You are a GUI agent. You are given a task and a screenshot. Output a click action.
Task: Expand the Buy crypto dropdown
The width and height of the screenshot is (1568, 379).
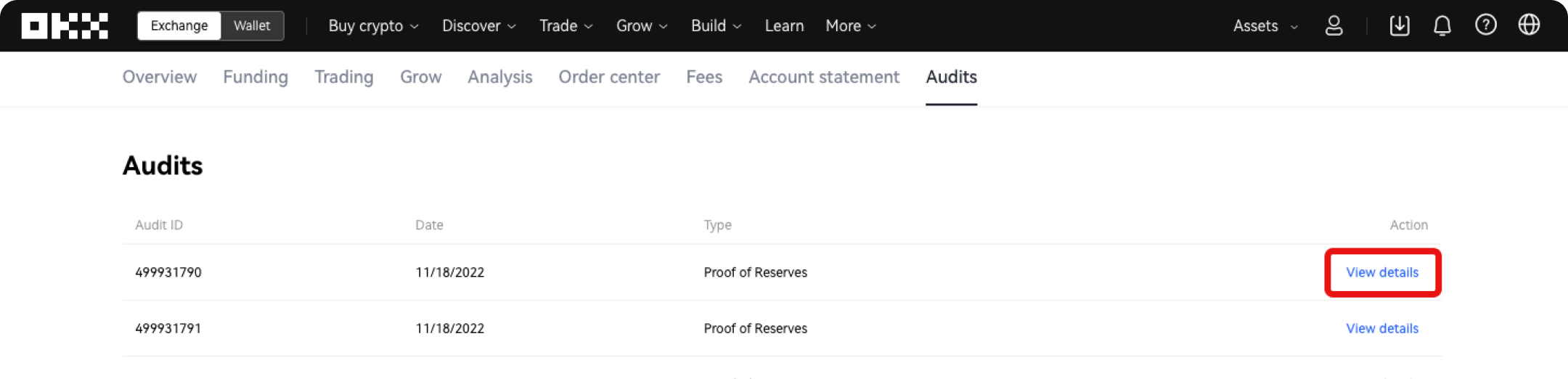[373, 26]
